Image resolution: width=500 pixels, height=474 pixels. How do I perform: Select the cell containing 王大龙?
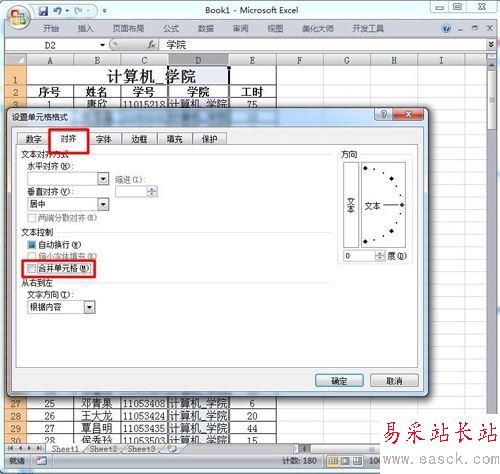(97, 416)
